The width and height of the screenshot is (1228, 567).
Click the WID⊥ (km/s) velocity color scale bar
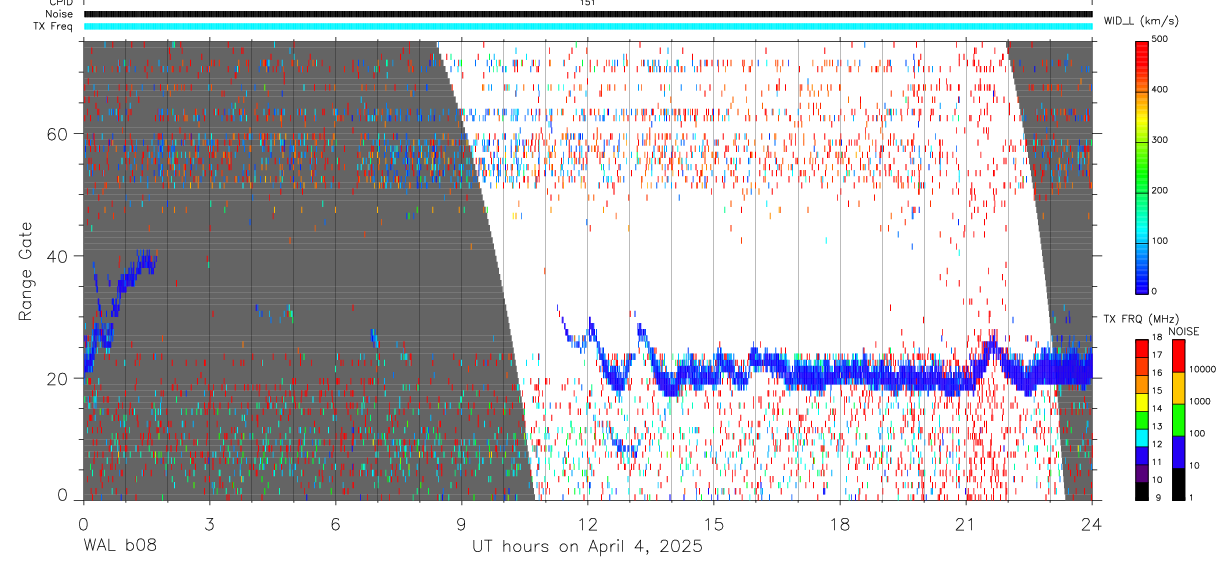tap(1141, 166)
